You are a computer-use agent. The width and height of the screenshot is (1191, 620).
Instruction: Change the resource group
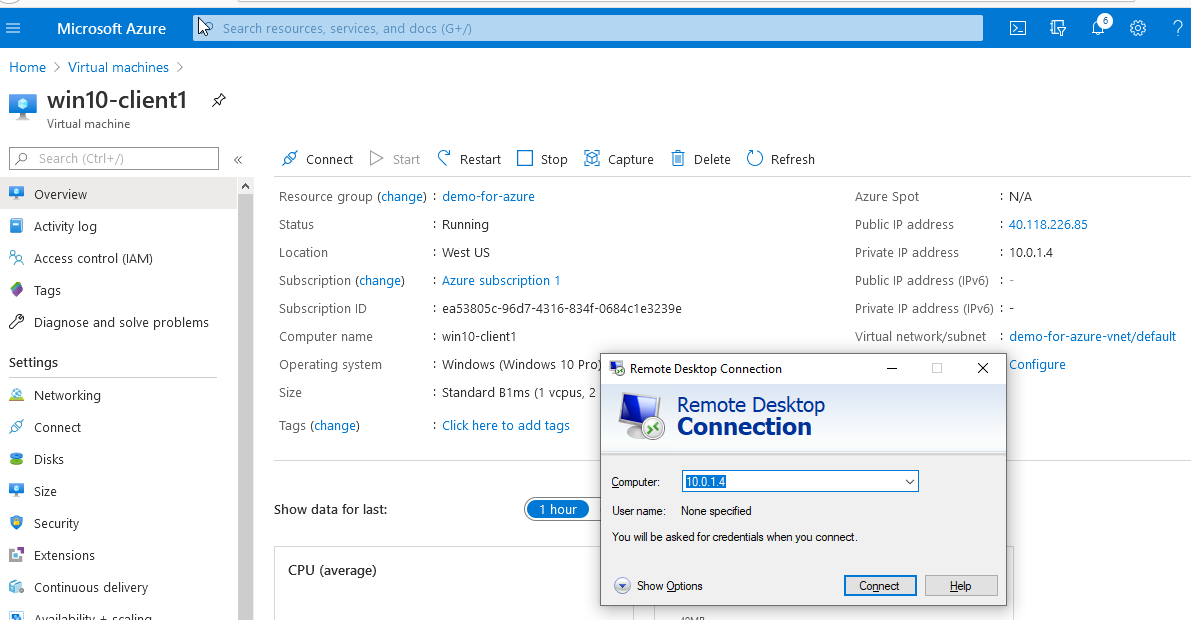pyautogui.click(x=402, y=196)
